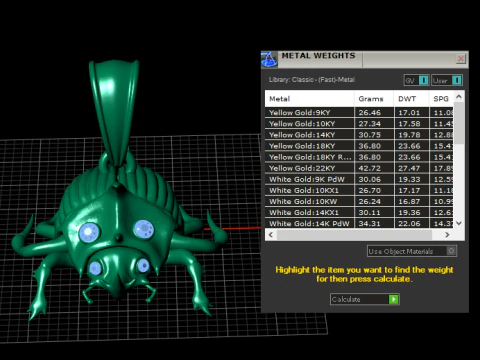
Task: Select the beetle's right large blue gem
Action: click(144, 229)
